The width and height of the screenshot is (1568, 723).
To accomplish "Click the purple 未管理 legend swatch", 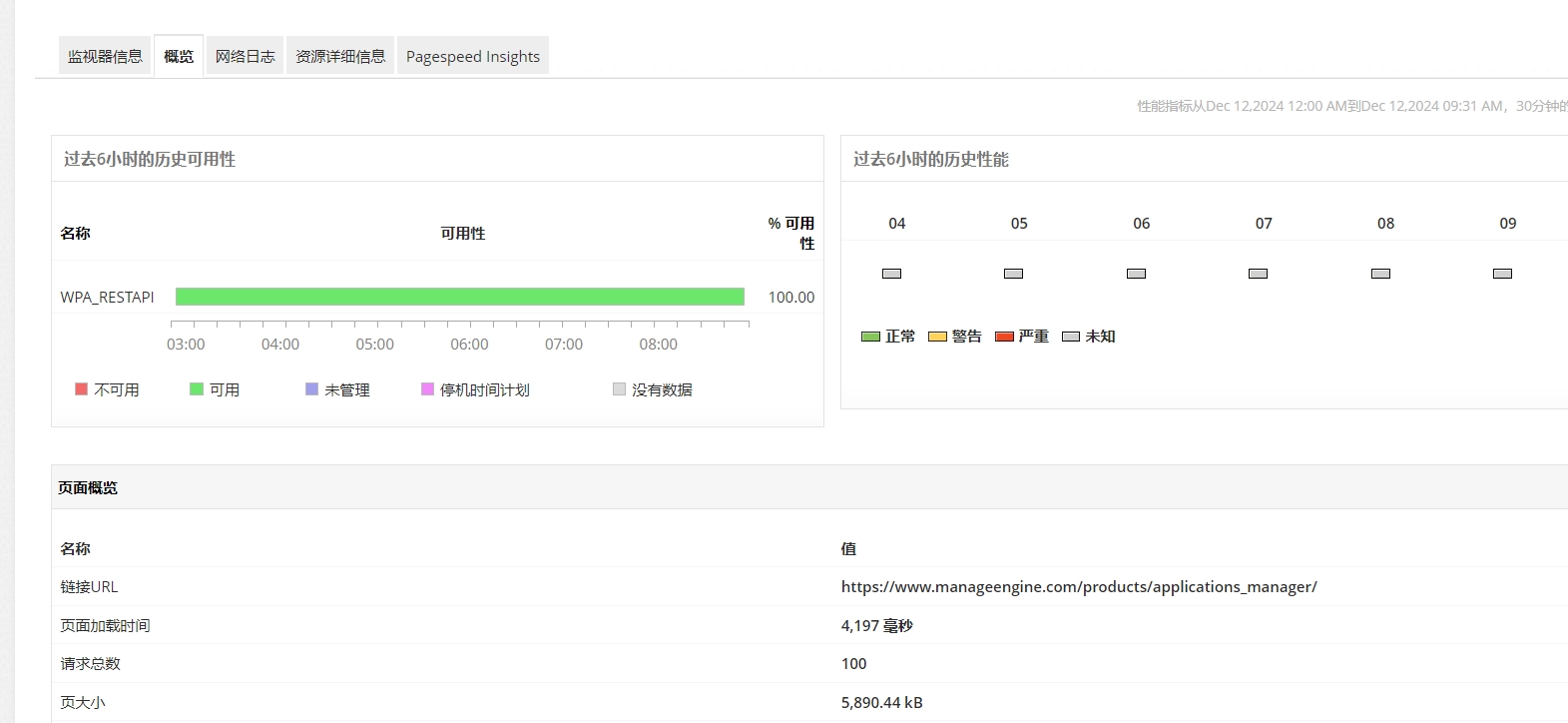I will (311, 389).
